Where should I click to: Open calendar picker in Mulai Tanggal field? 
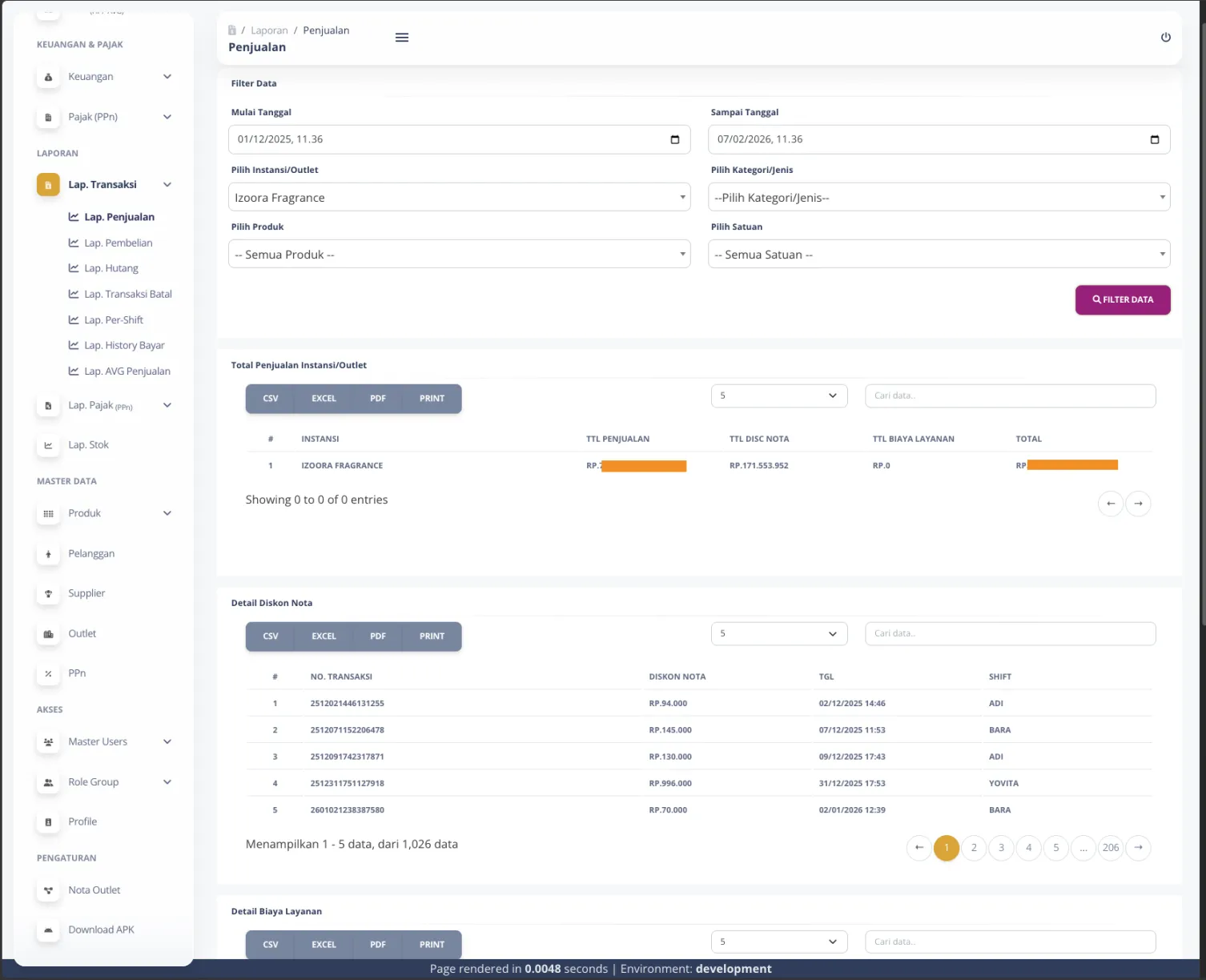click(x=674, y=139)
